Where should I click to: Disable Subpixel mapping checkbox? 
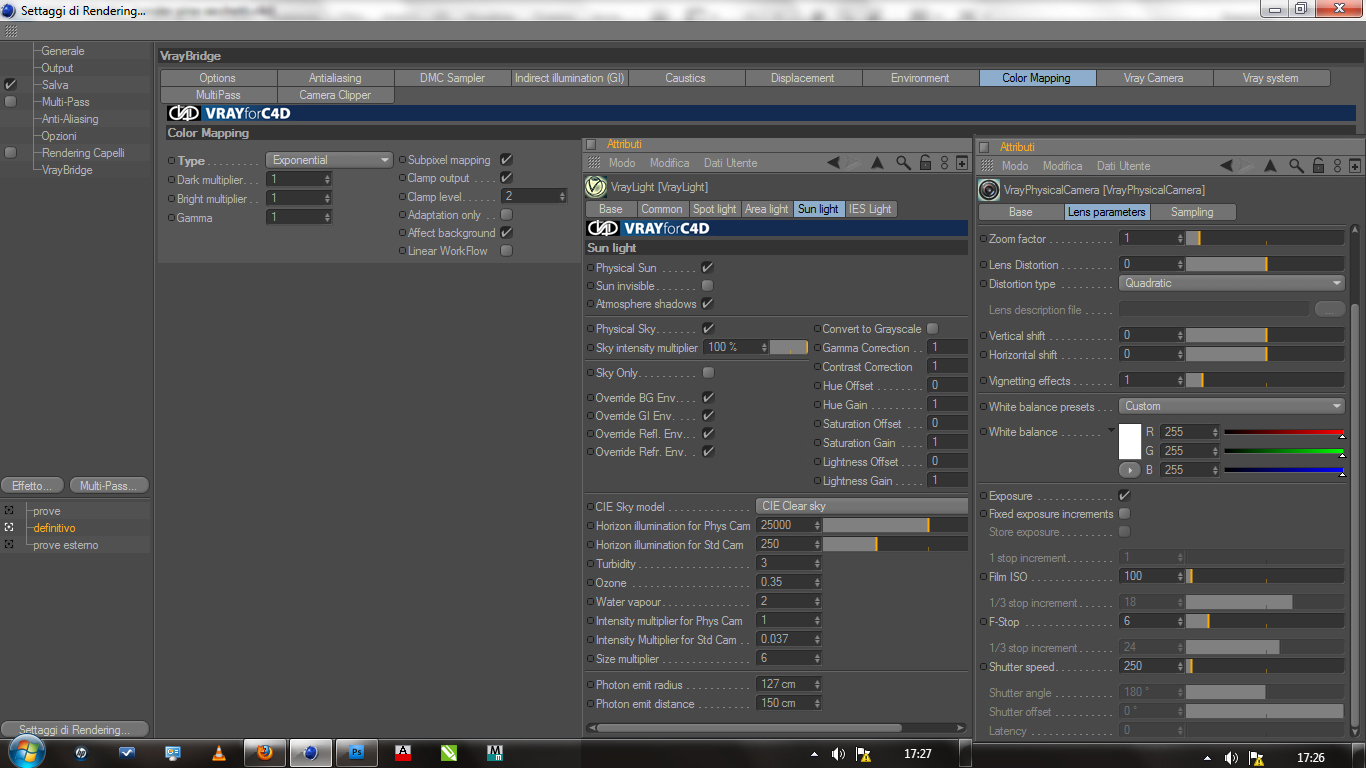tap(507, 160)
